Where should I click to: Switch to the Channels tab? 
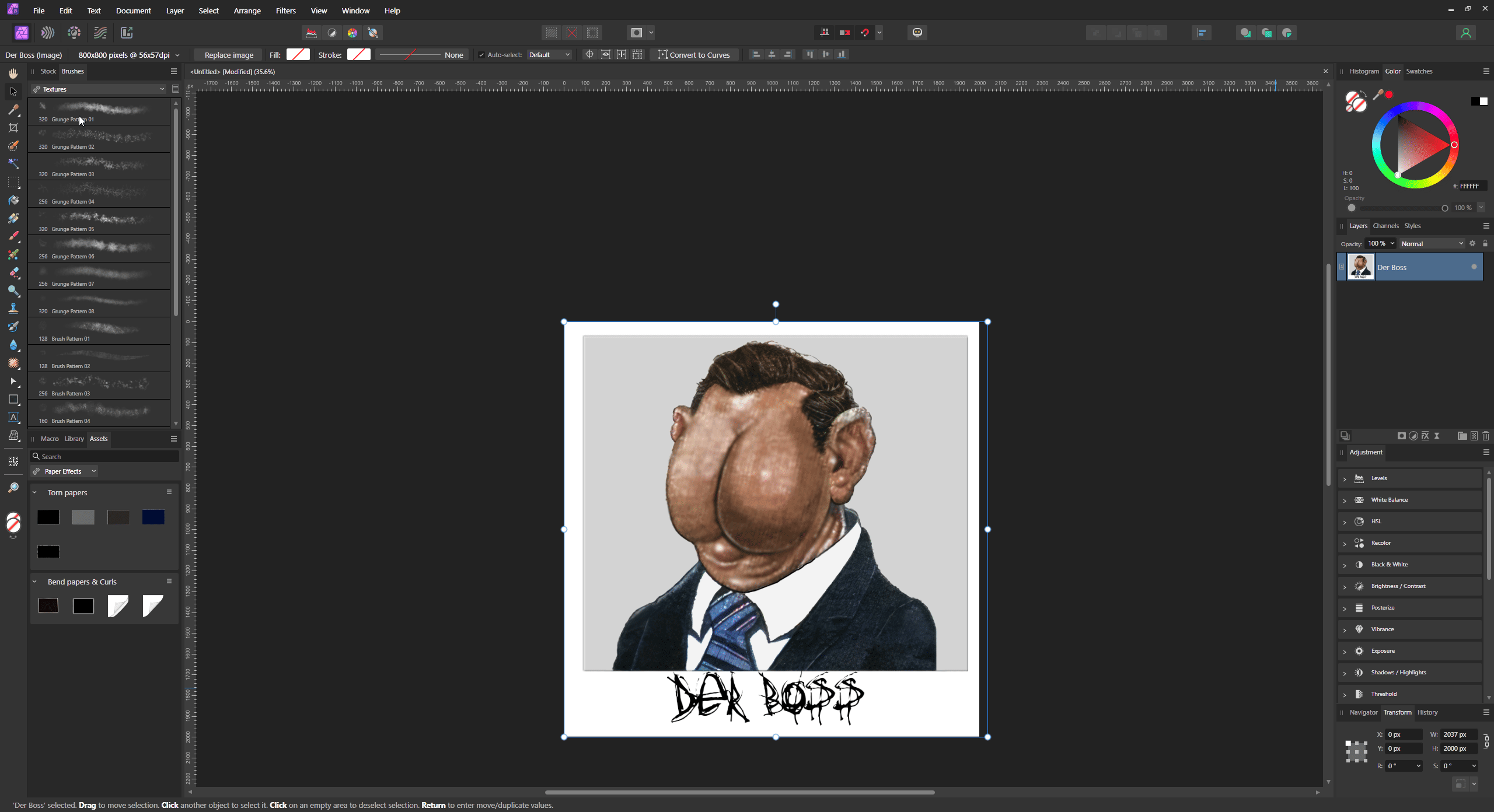pyautogui.click(x=1385, y=226)
